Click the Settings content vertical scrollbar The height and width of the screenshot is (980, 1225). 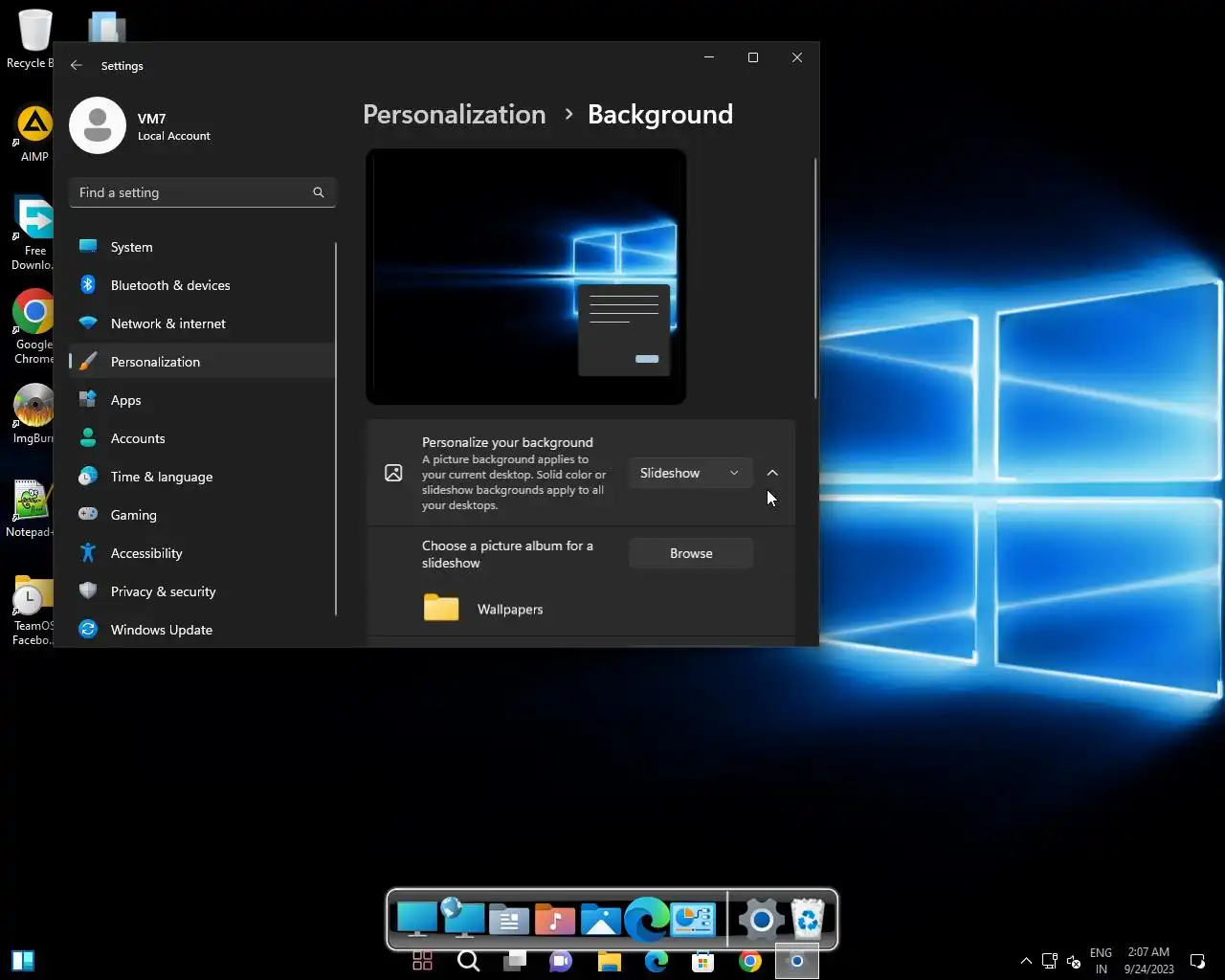click(815, 278)
